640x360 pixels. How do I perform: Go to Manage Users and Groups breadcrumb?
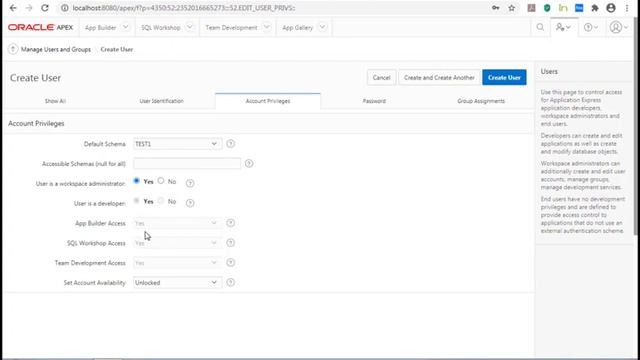(x=56, y=49)
